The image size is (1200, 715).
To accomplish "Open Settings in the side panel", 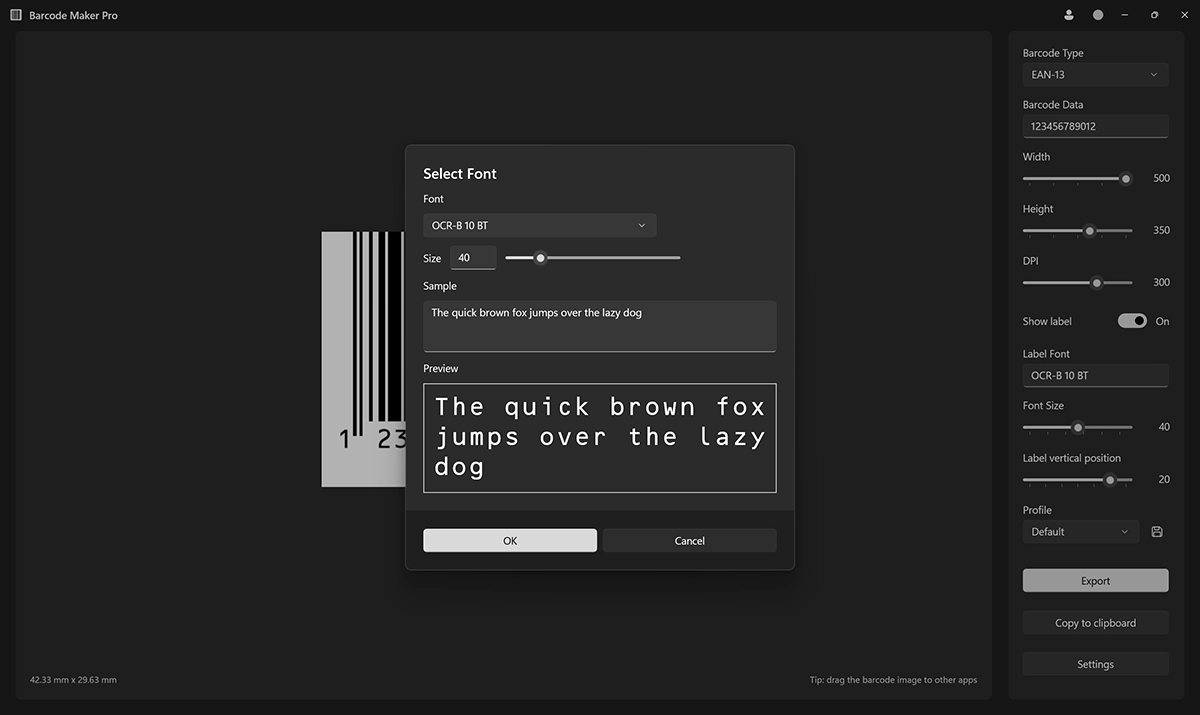I will (x=1095, y=664).
